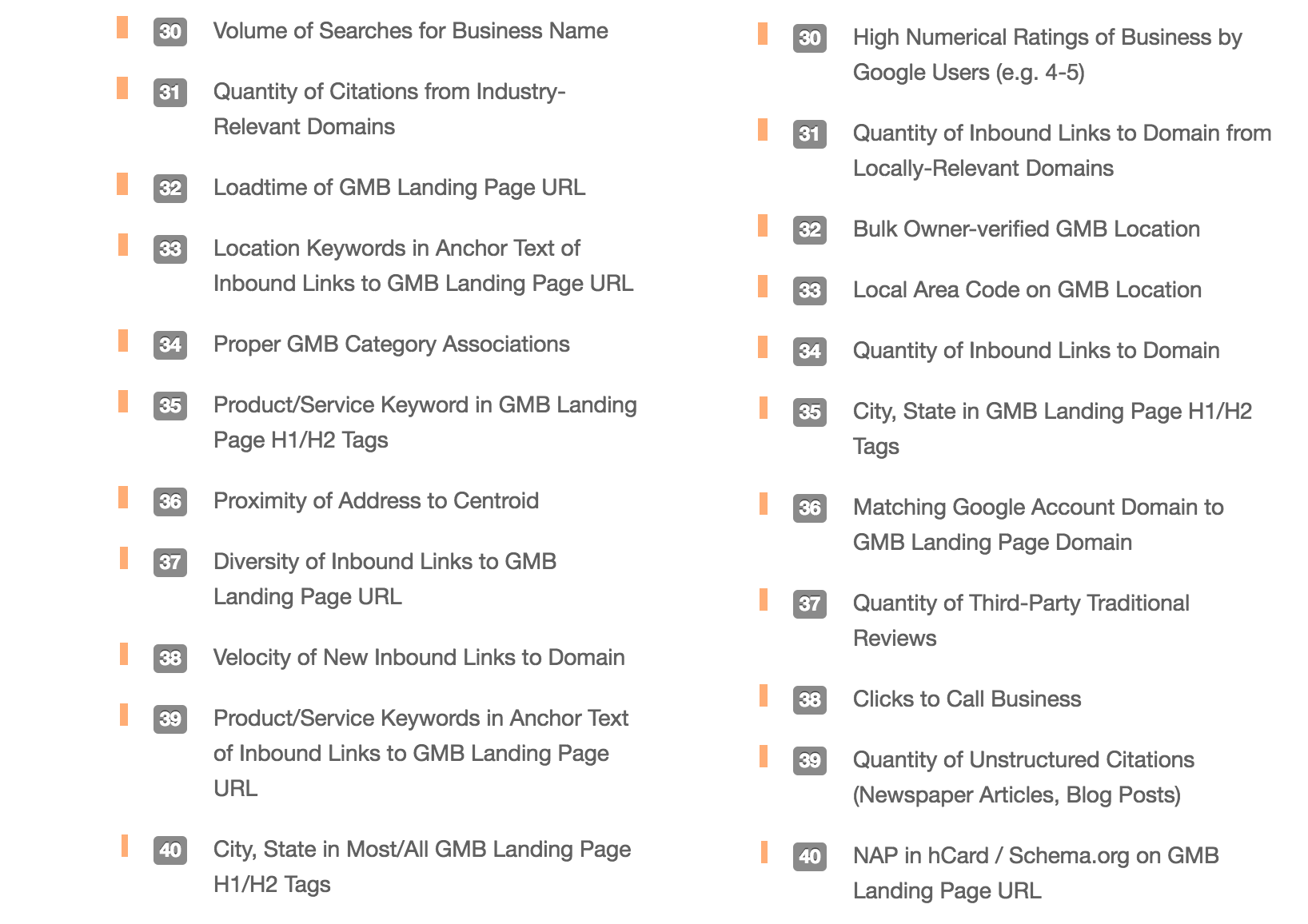Select 'Loadtime of GMB Landing Page URL'
The image size is (1308, 924).
tap(399, 188)
